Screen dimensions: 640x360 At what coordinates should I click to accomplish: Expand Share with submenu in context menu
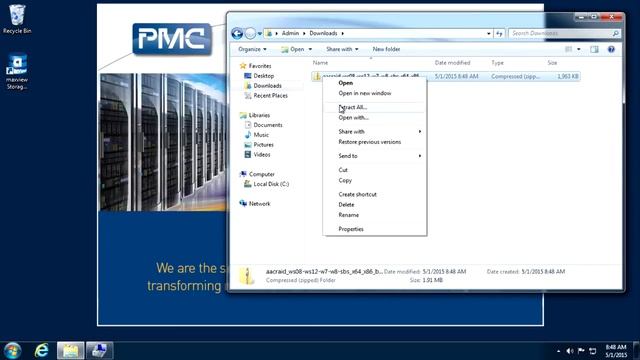pos(374,131)
